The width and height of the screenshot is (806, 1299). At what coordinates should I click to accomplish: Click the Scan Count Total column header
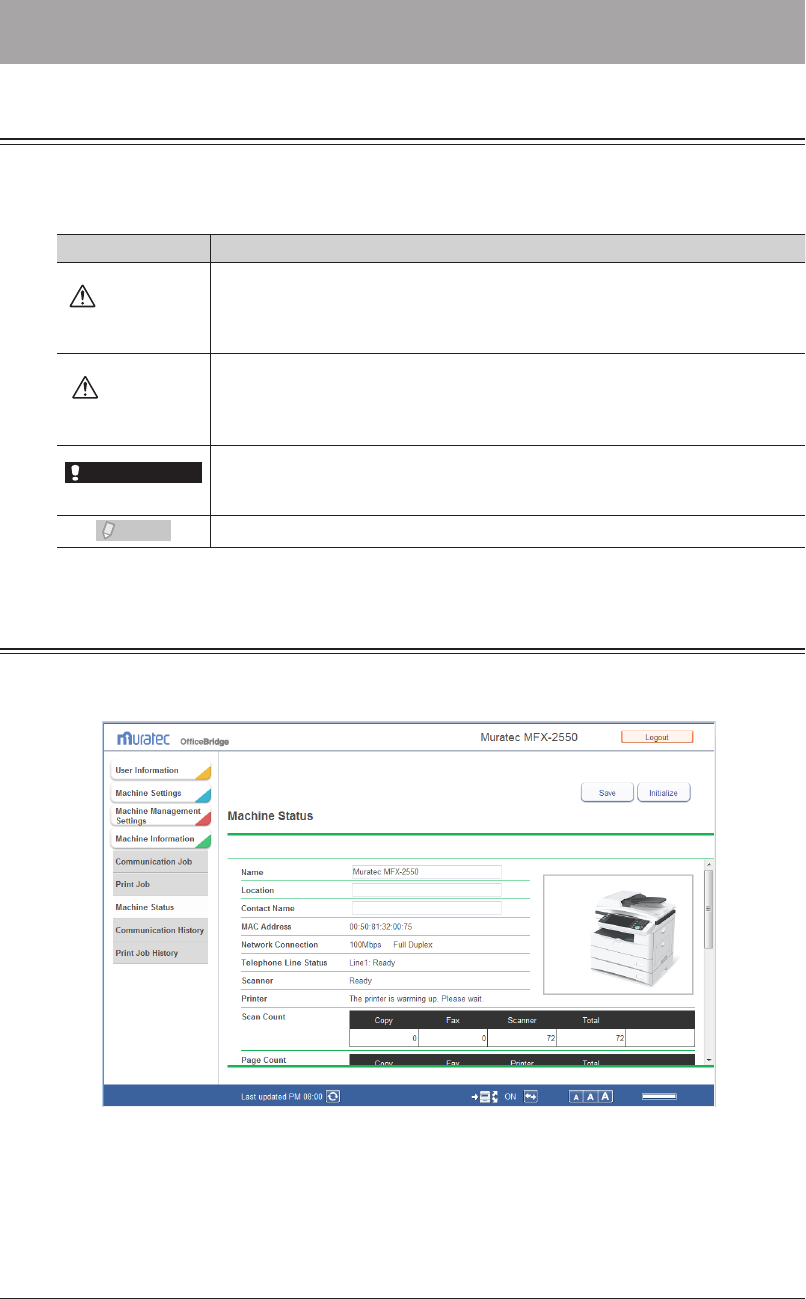click(x=591, y=1020)
